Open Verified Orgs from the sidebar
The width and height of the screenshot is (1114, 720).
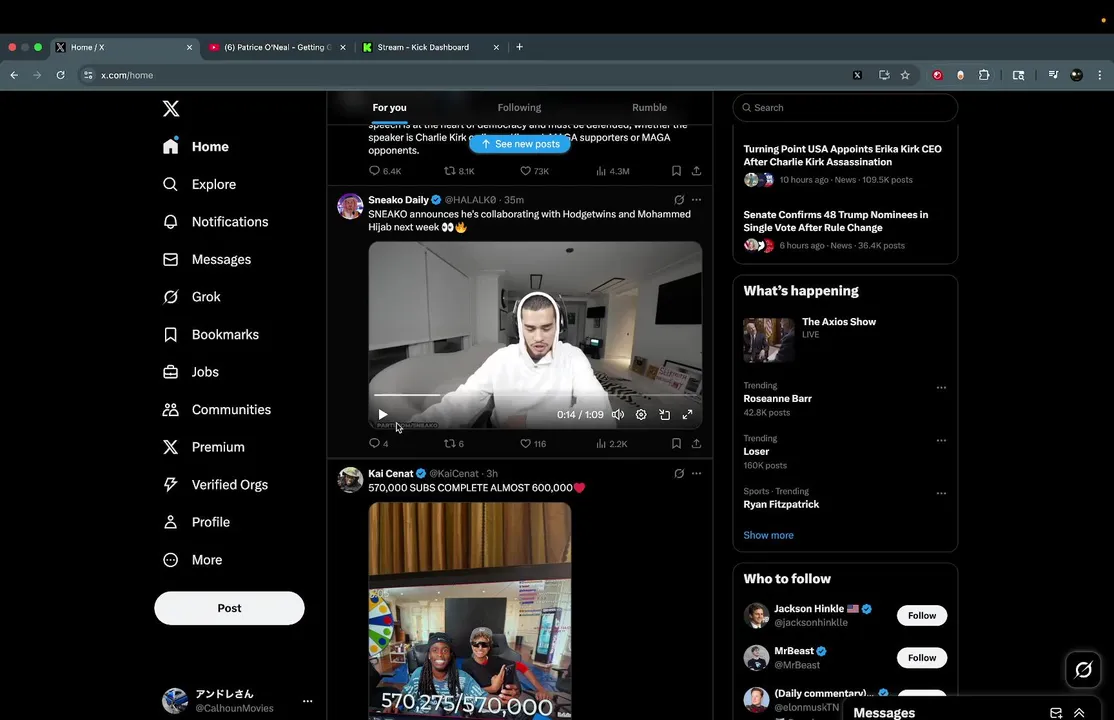pos(215,485)
